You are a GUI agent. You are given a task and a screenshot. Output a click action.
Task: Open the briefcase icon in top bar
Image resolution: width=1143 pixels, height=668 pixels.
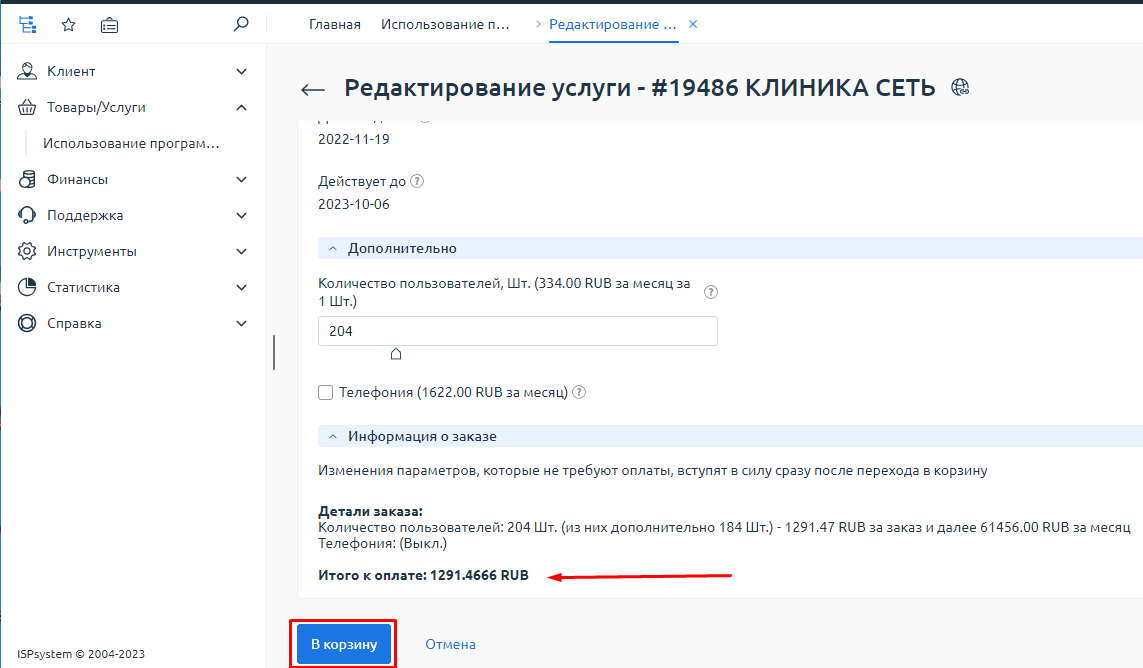point(109,26)
